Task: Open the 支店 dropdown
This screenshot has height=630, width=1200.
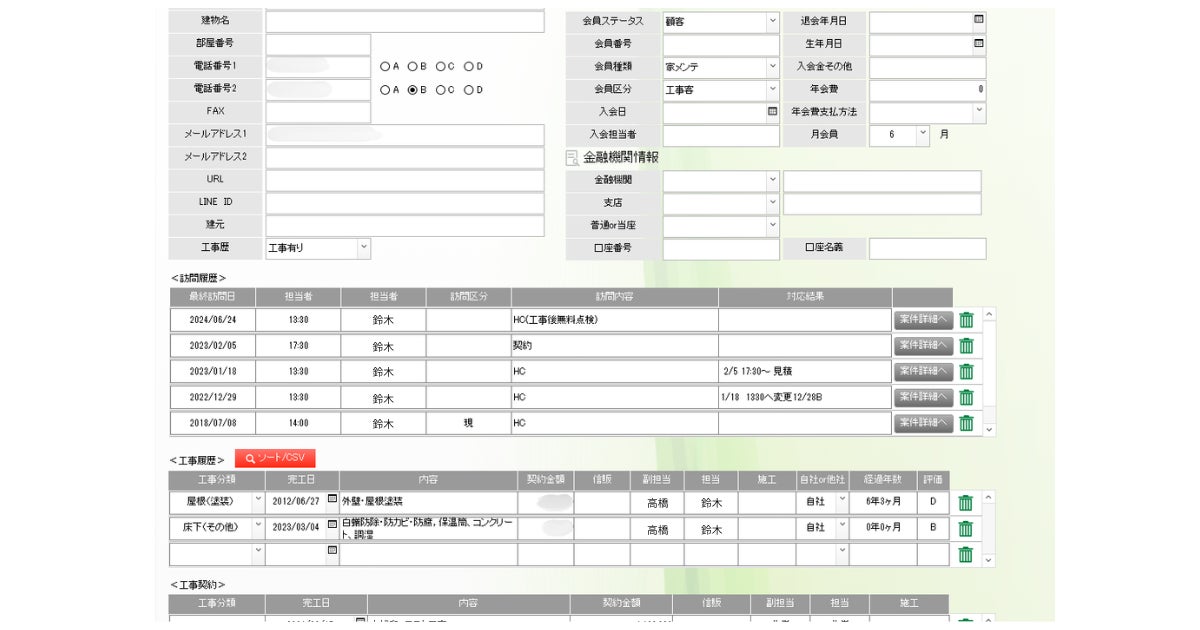Action: point(772,203)
